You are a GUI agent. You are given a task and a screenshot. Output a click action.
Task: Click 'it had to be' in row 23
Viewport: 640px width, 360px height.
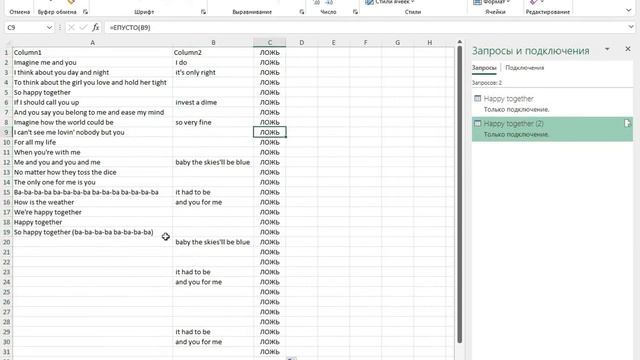pos(213,272)
